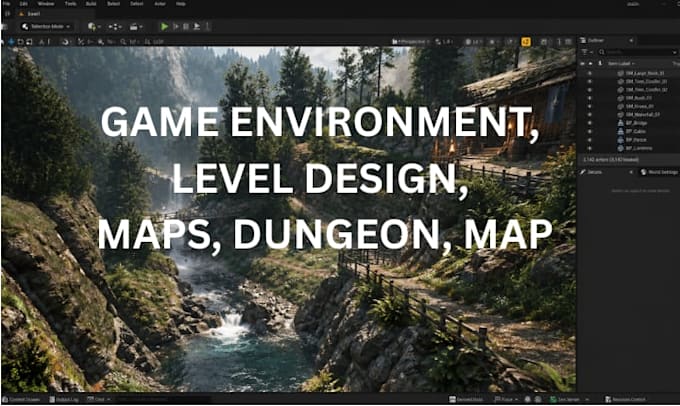Image resolution: width=680 pixels, height=406 pixels.
Task: Open the Window menu
Action: (46, 4)
